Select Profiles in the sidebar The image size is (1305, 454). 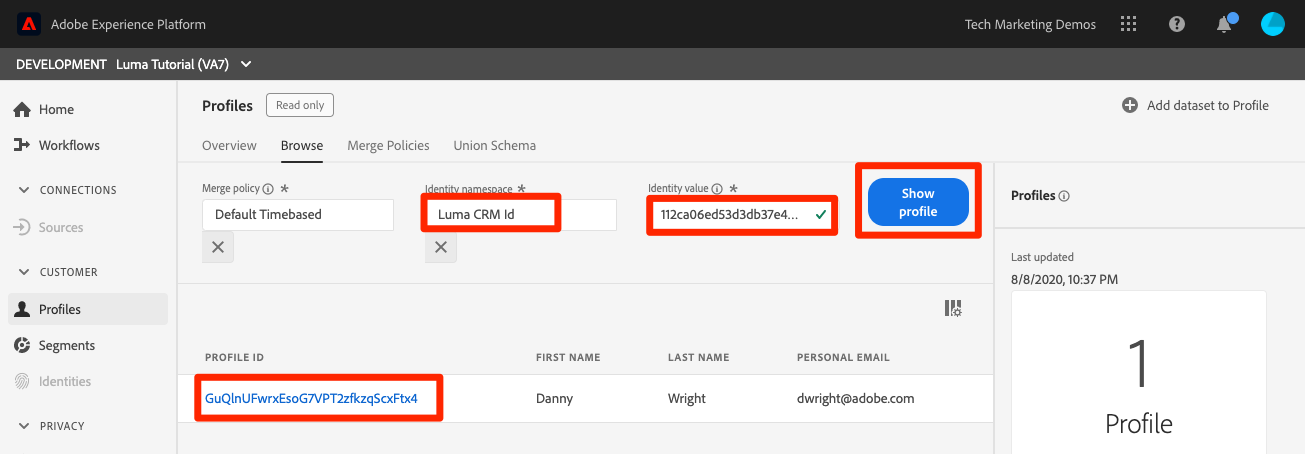(88, 309)
